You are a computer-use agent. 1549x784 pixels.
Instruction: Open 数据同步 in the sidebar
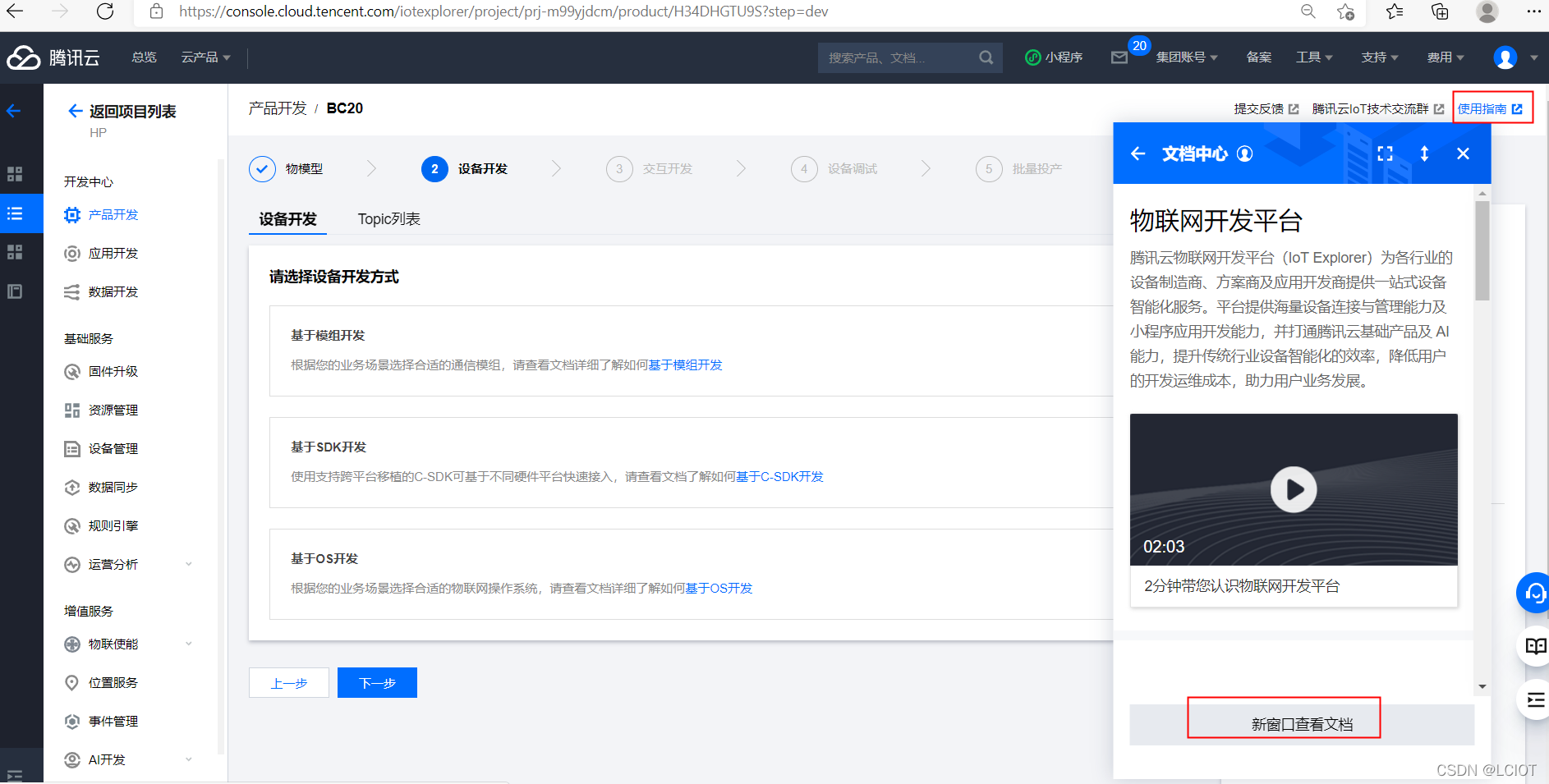coord(113,487)
